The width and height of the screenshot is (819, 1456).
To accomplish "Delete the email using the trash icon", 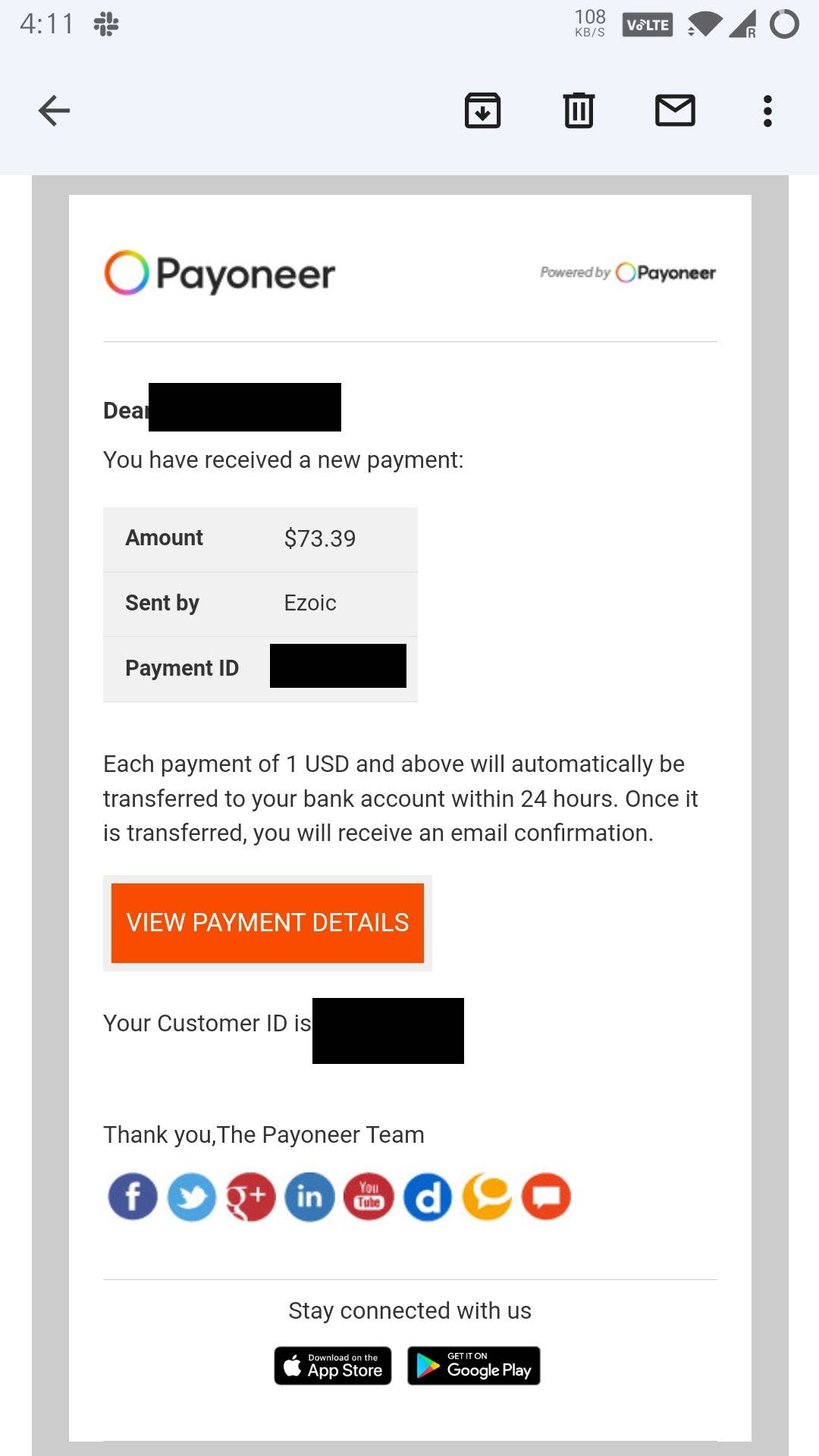I will coord(579,111).
